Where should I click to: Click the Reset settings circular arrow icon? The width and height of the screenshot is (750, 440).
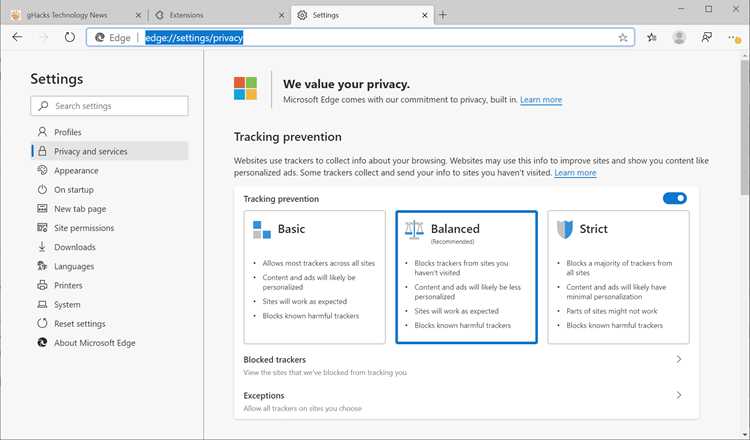[x=42, y=323]
